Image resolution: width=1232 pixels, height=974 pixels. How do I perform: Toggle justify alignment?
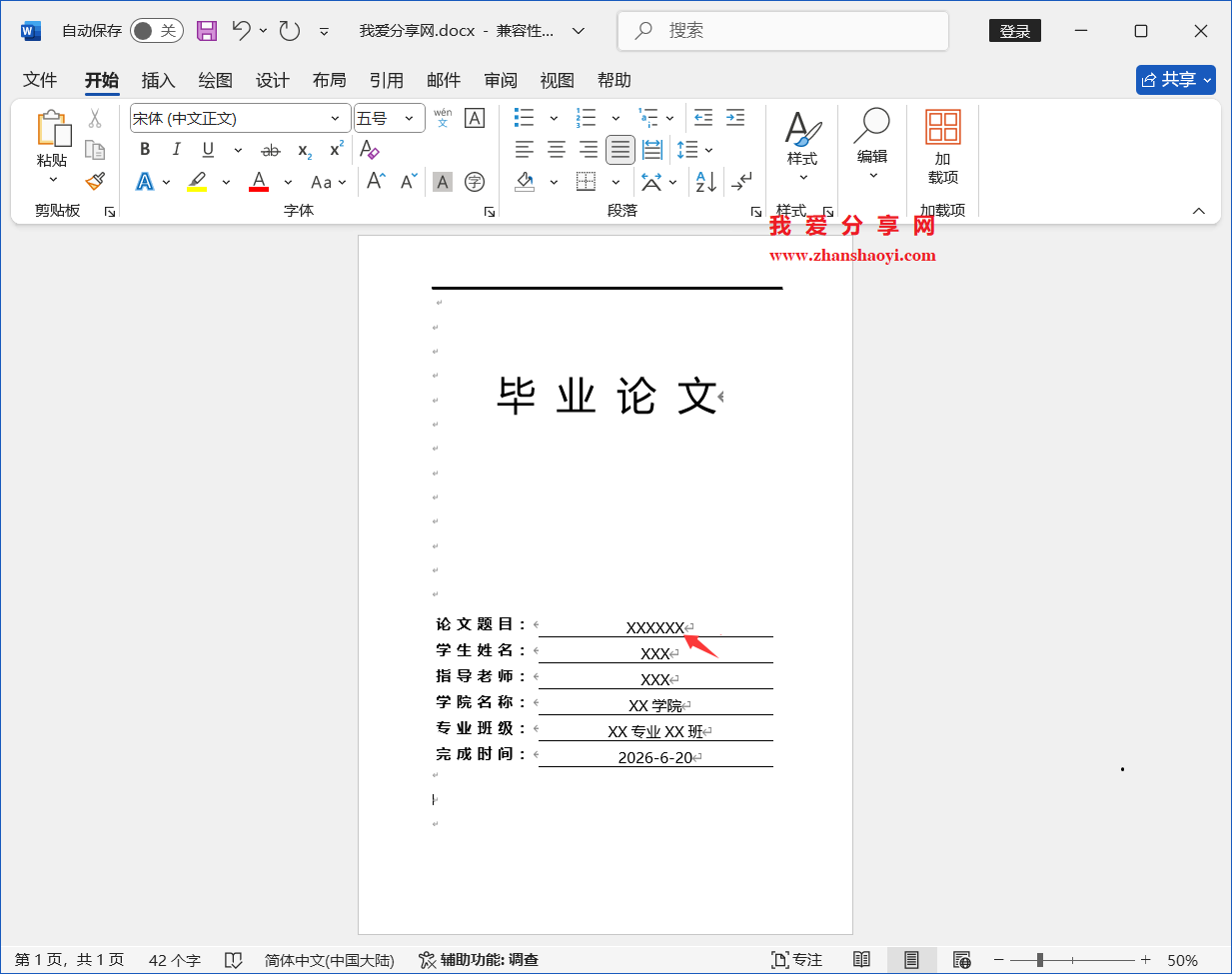pyautogui.click(x=620, y=150)
